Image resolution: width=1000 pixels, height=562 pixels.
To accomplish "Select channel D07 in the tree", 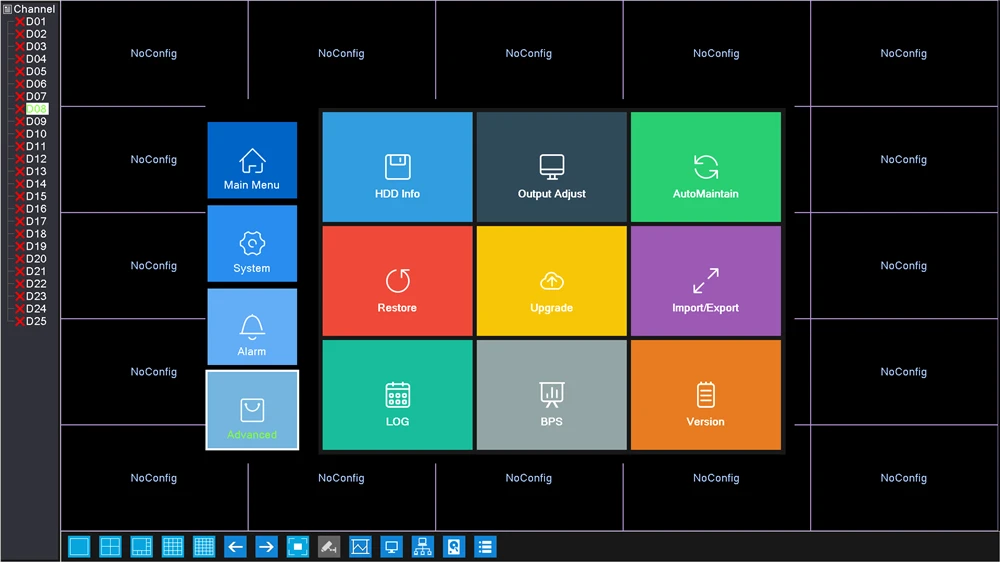I will pyautogui.click(x=36, y=96).
